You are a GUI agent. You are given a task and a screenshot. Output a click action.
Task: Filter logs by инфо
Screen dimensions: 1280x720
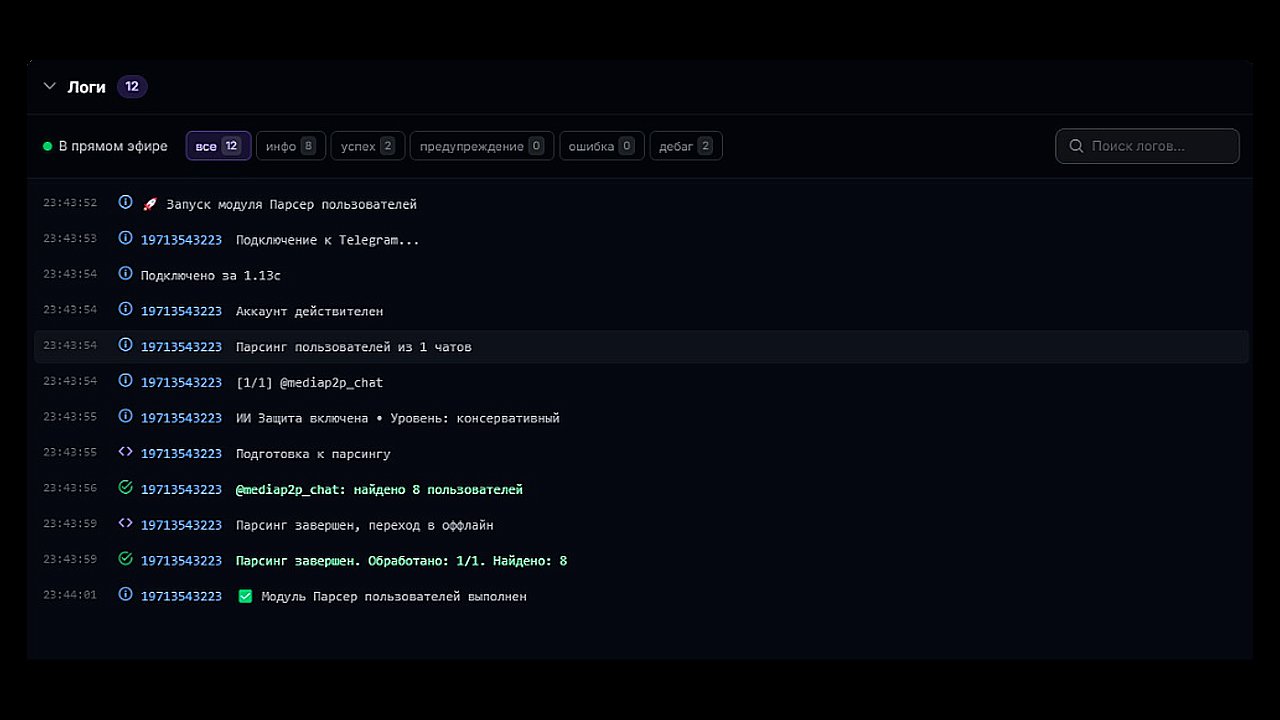pos(291,146)
